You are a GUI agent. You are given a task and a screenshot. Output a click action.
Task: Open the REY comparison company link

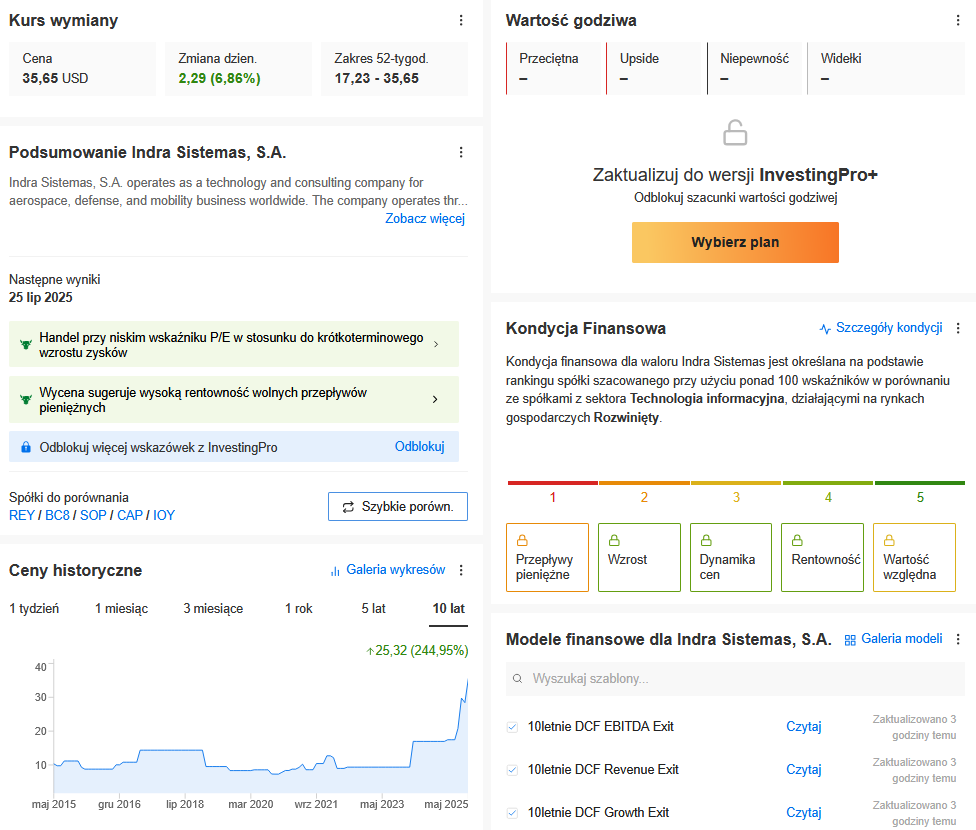click(x=22, y=516)
